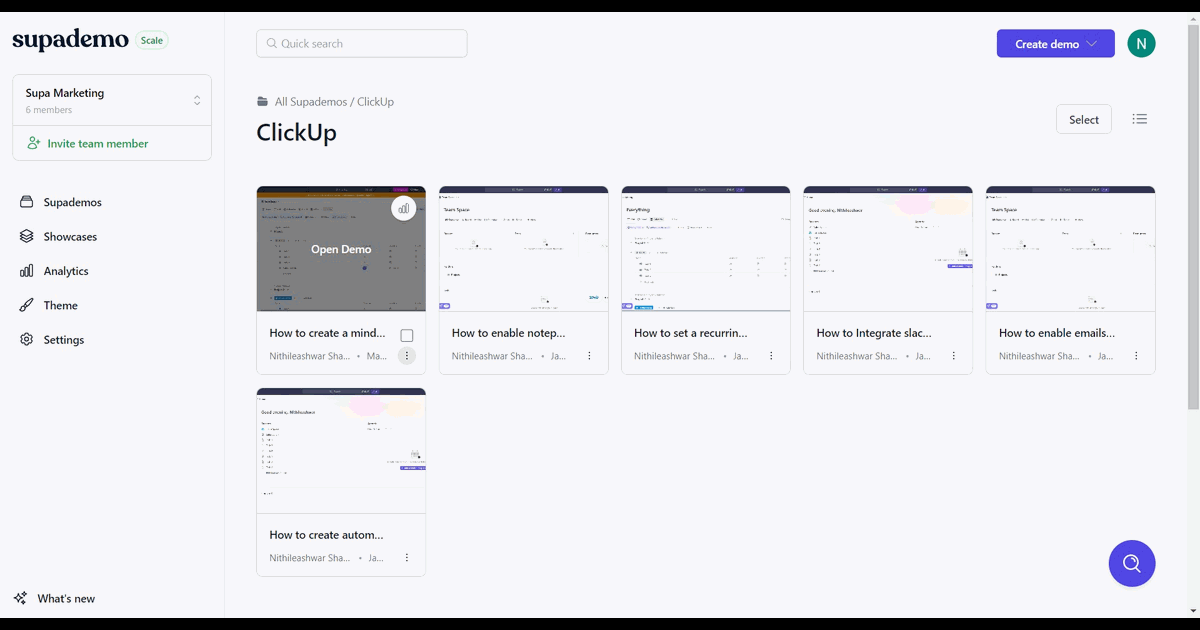This screenshot has height=630, width=1200.
Task: Click the What's new sparkle icon
Action: coord(21,598)
